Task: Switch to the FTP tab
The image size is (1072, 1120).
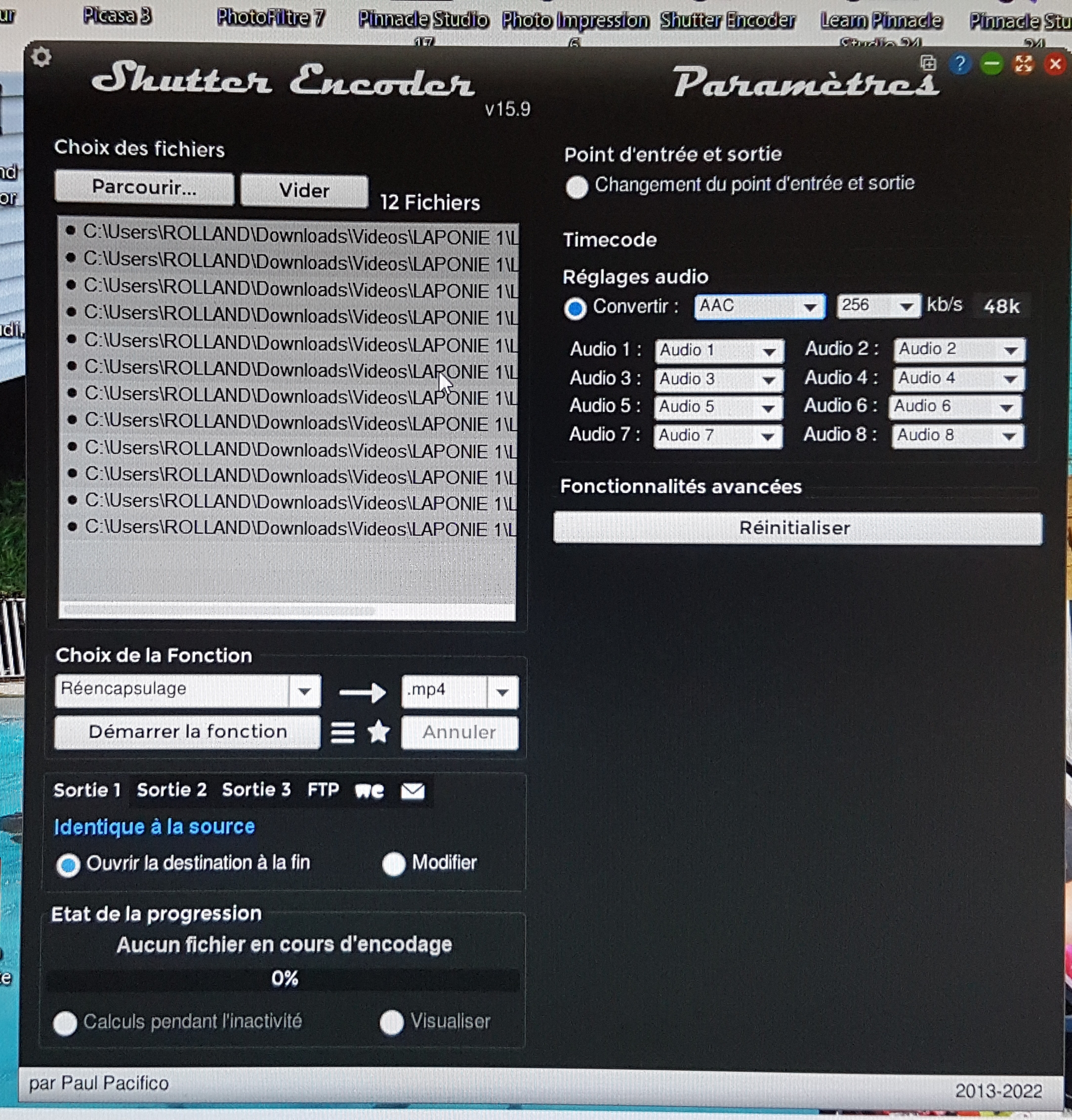Action: (323, 790)
